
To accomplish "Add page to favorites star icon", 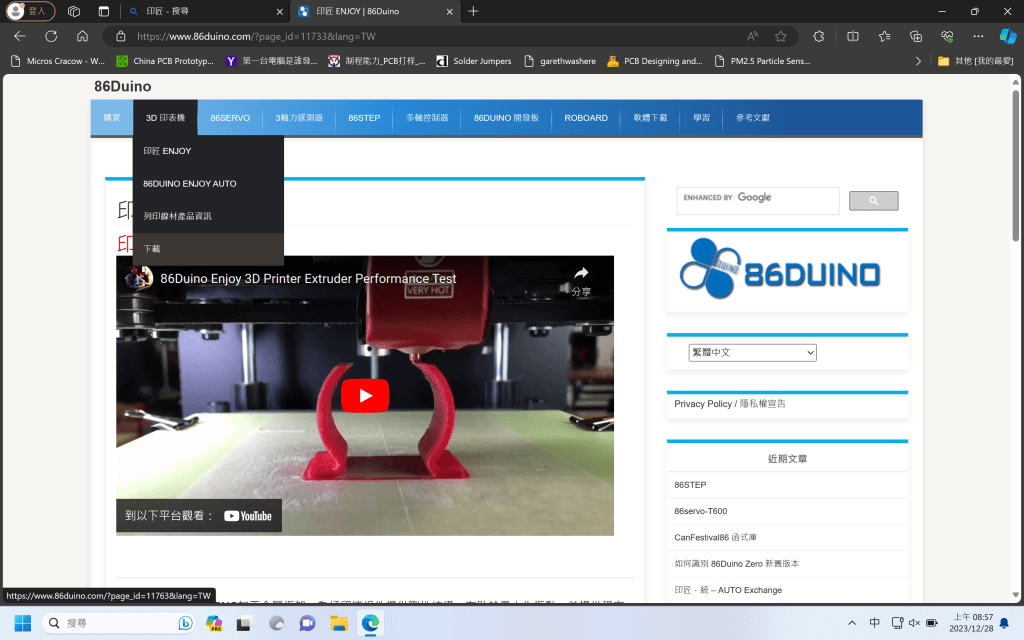I will click(781, 36).
